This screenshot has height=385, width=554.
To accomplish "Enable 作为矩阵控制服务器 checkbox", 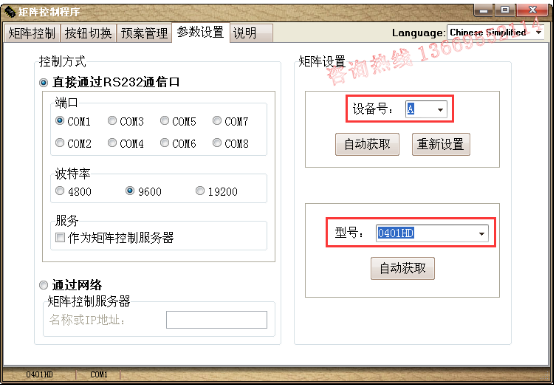I will (x=60, y=237).
